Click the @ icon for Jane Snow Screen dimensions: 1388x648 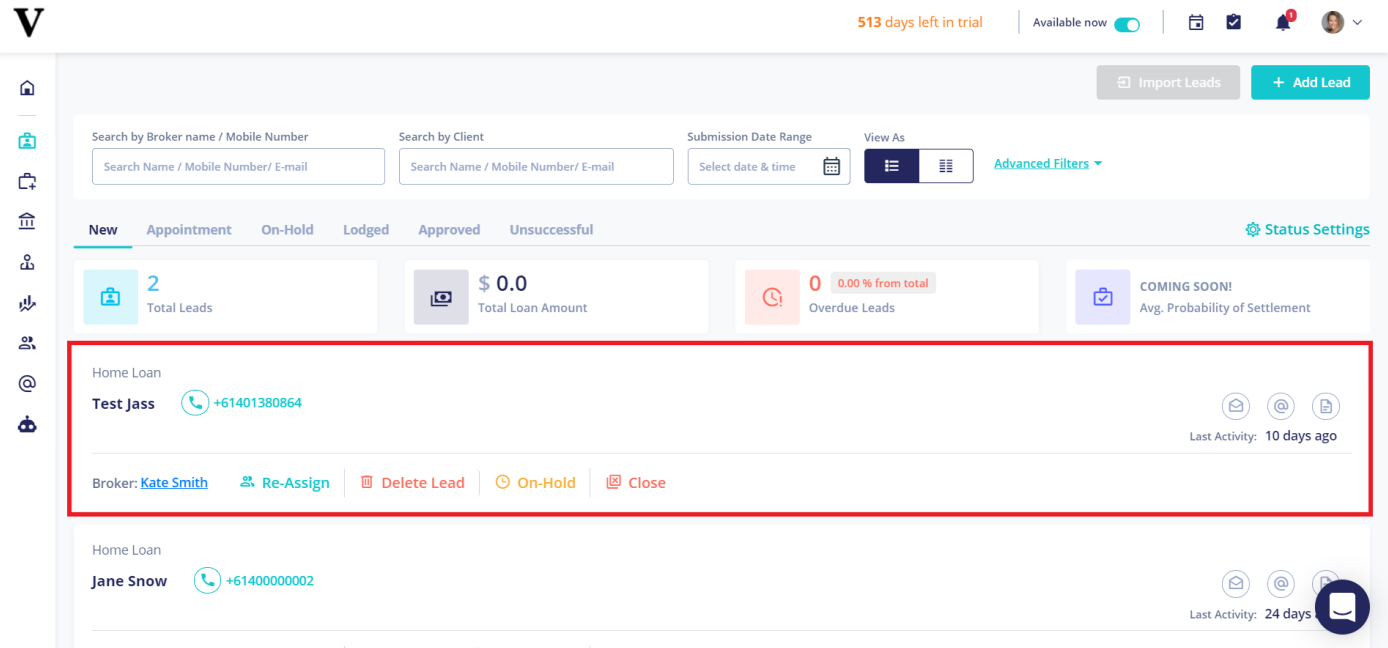pyautogui.click(x=1281, y=584)
